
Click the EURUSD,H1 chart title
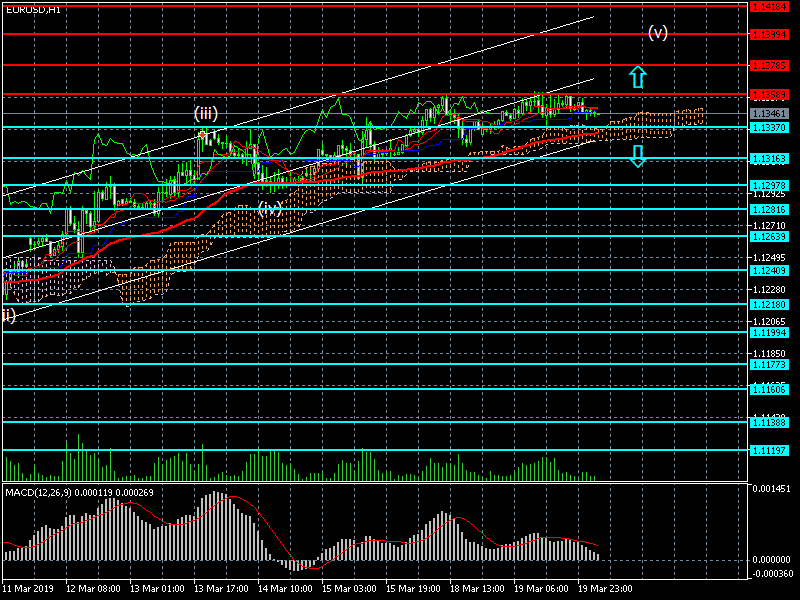33,9
